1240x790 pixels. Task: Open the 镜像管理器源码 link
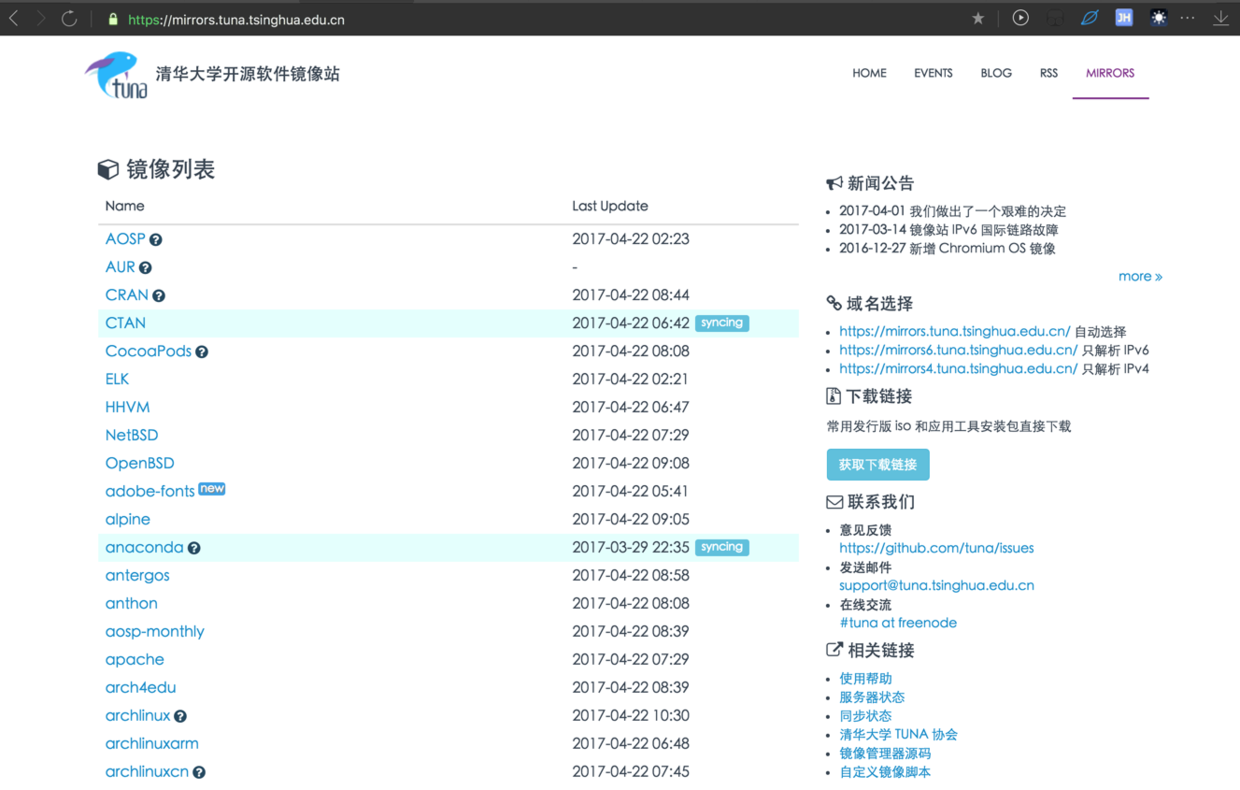pyautogui.click(x=885, y=753)
